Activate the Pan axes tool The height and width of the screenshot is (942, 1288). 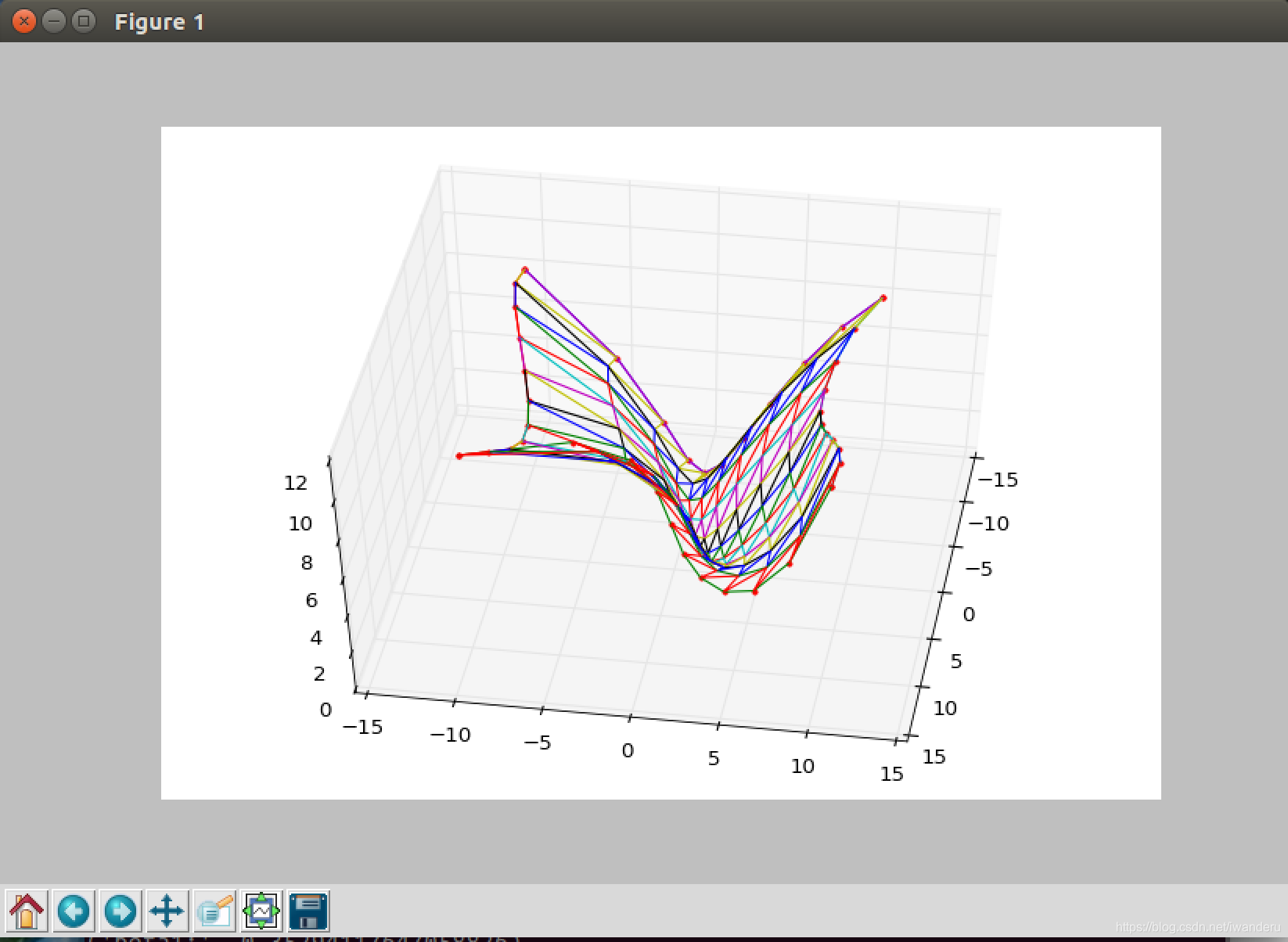coord(167,911)
